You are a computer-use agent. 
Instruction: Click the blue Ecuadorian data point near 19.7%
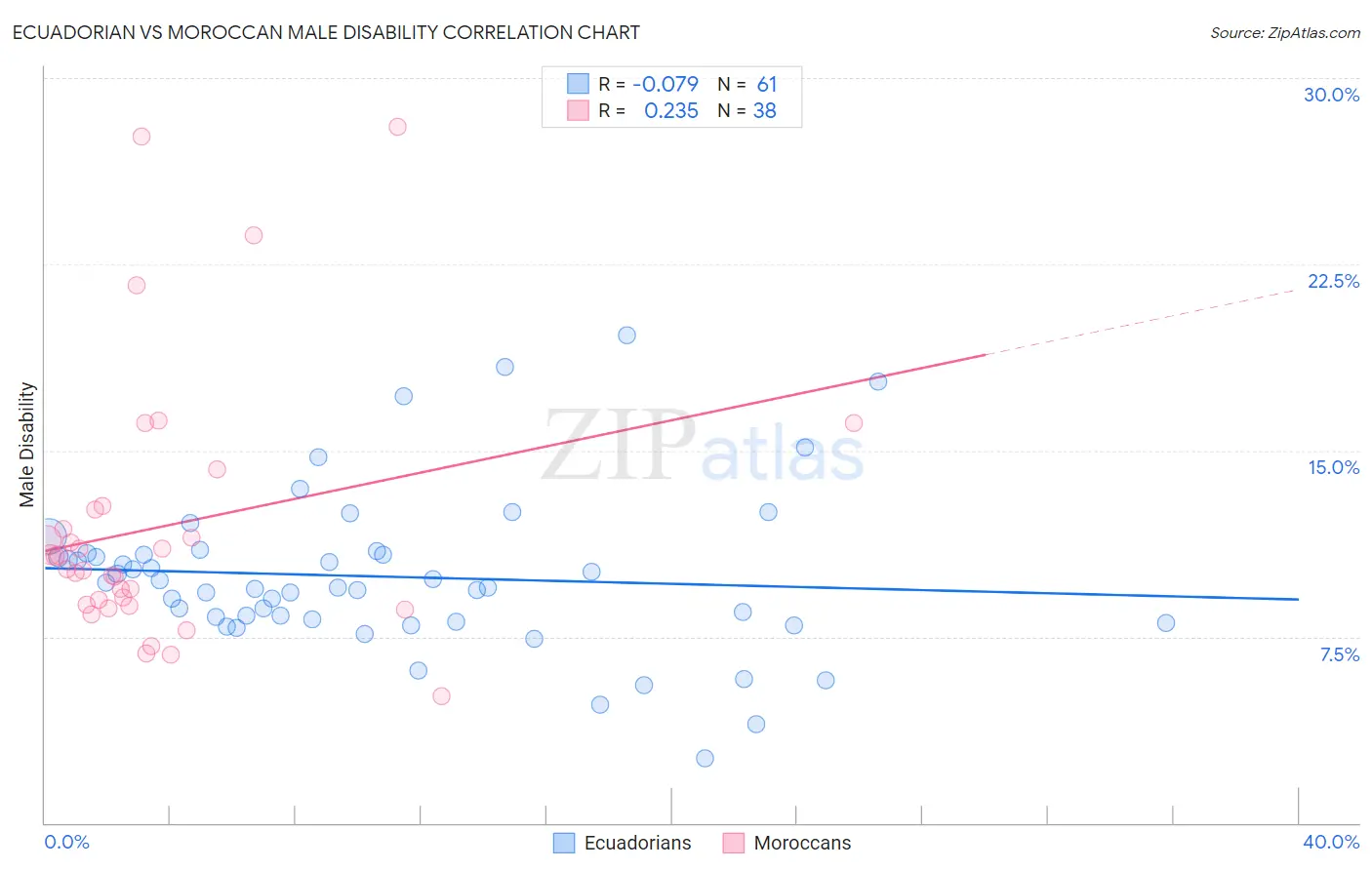coord(626,336)
